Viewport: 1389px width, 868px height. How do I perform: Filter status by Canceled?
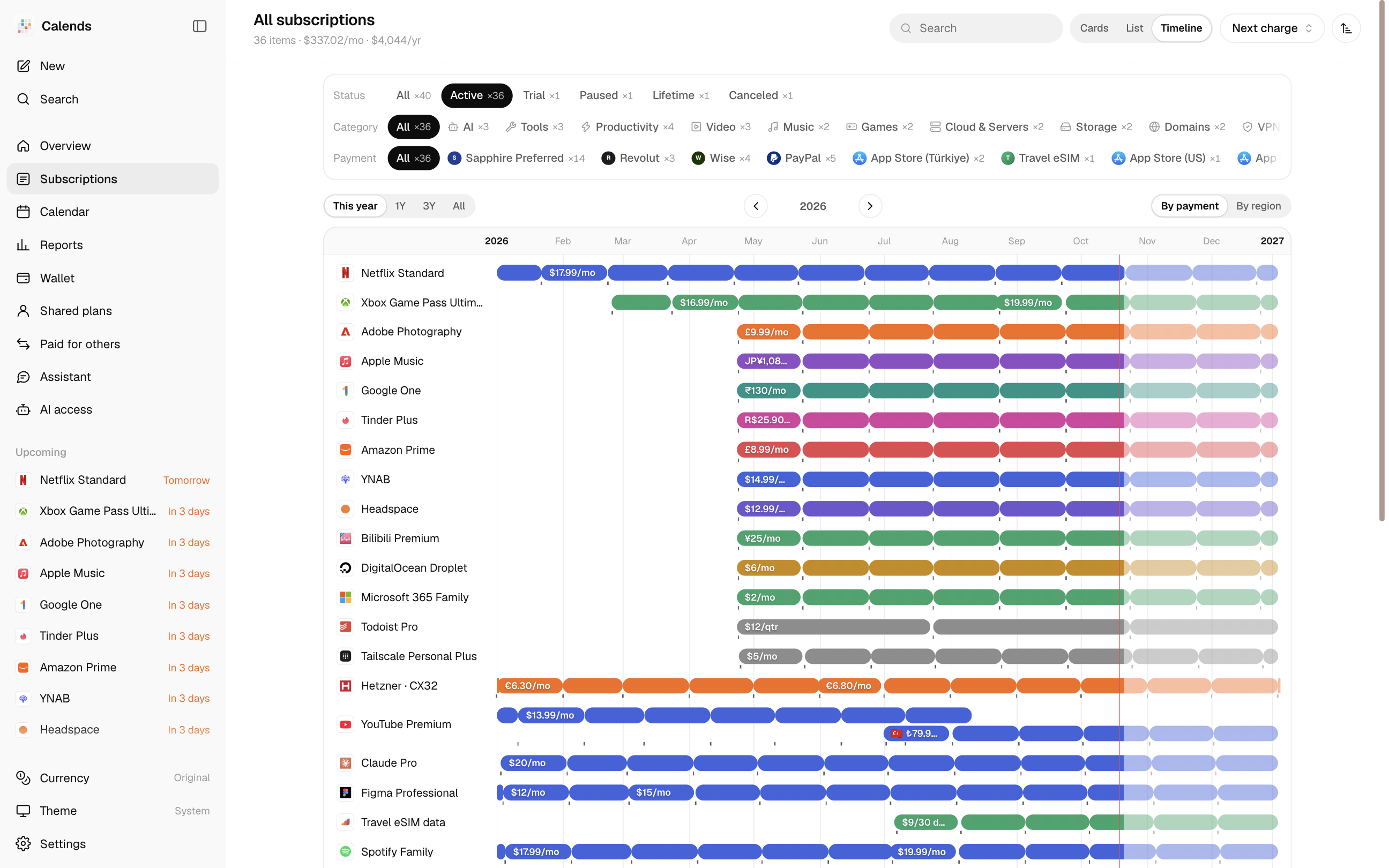tap(760, 95)
